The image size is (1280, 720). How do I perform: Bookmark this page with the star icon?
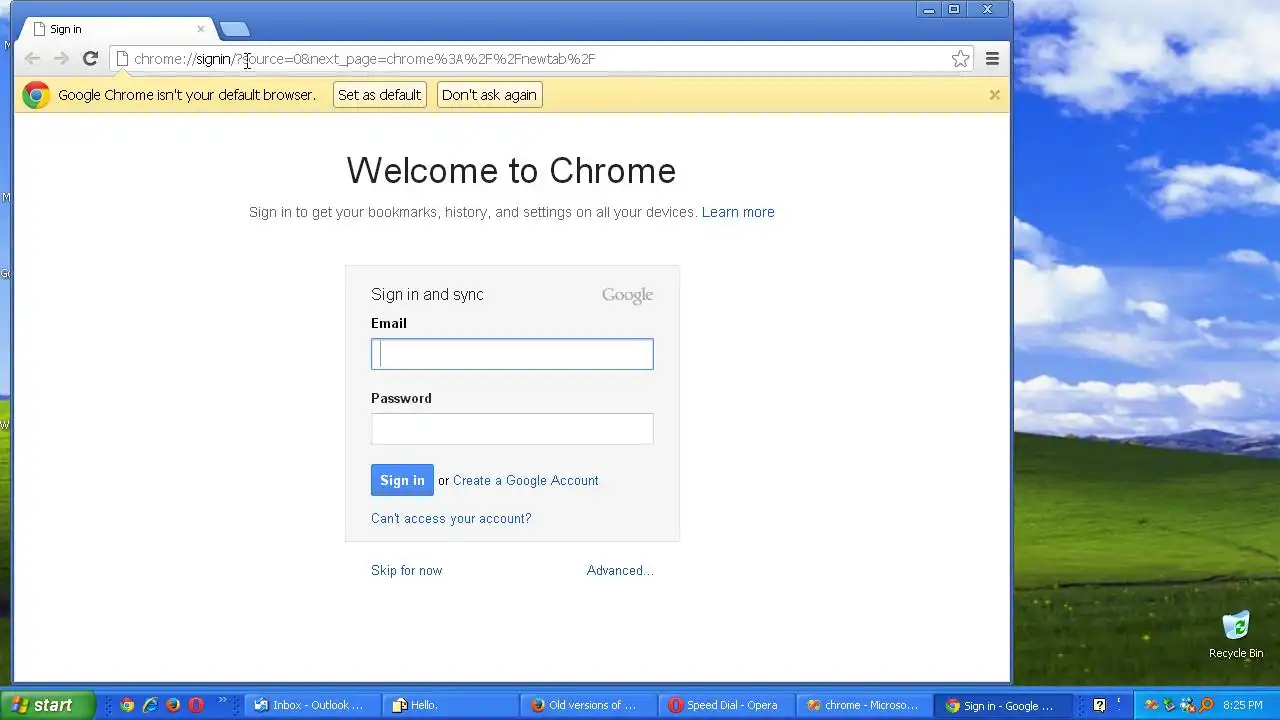(x=960, y=59)
